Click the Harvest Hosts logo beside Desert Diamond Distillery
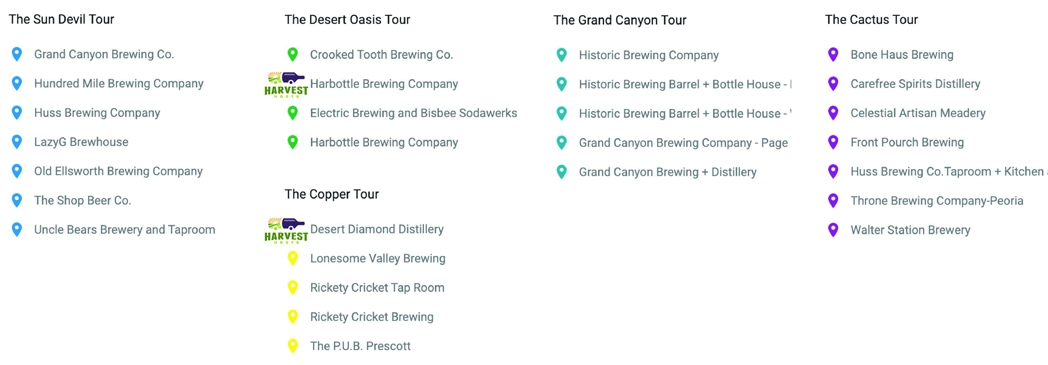The image size is (1048, 365). click(x=287, y=230)
